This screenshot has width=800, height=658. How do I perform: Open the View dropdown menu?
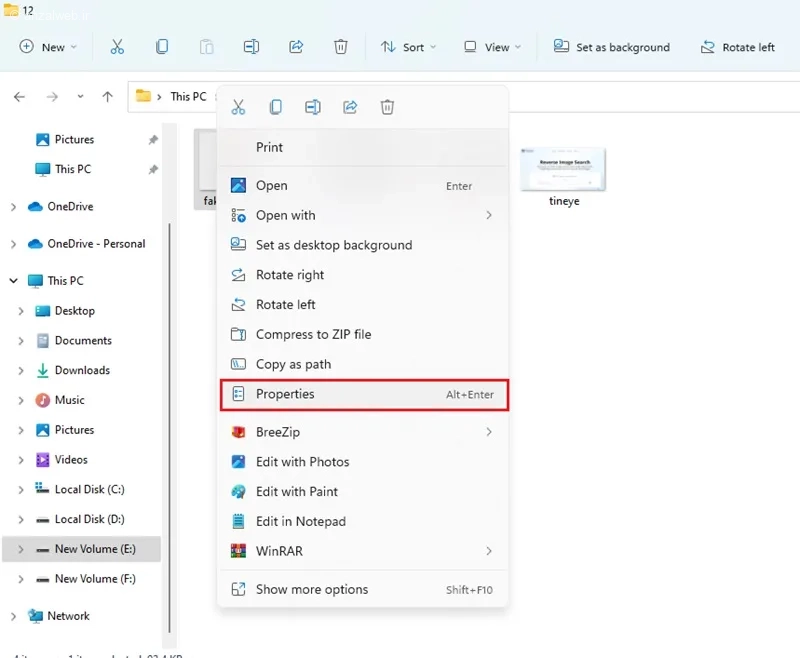(492, 47)
